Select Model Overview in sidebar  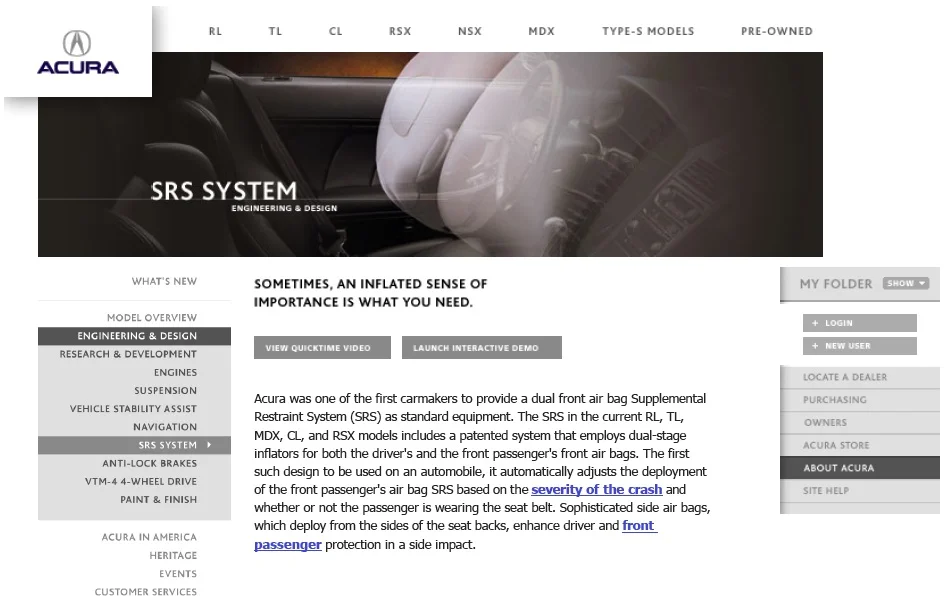coord(152,318)
